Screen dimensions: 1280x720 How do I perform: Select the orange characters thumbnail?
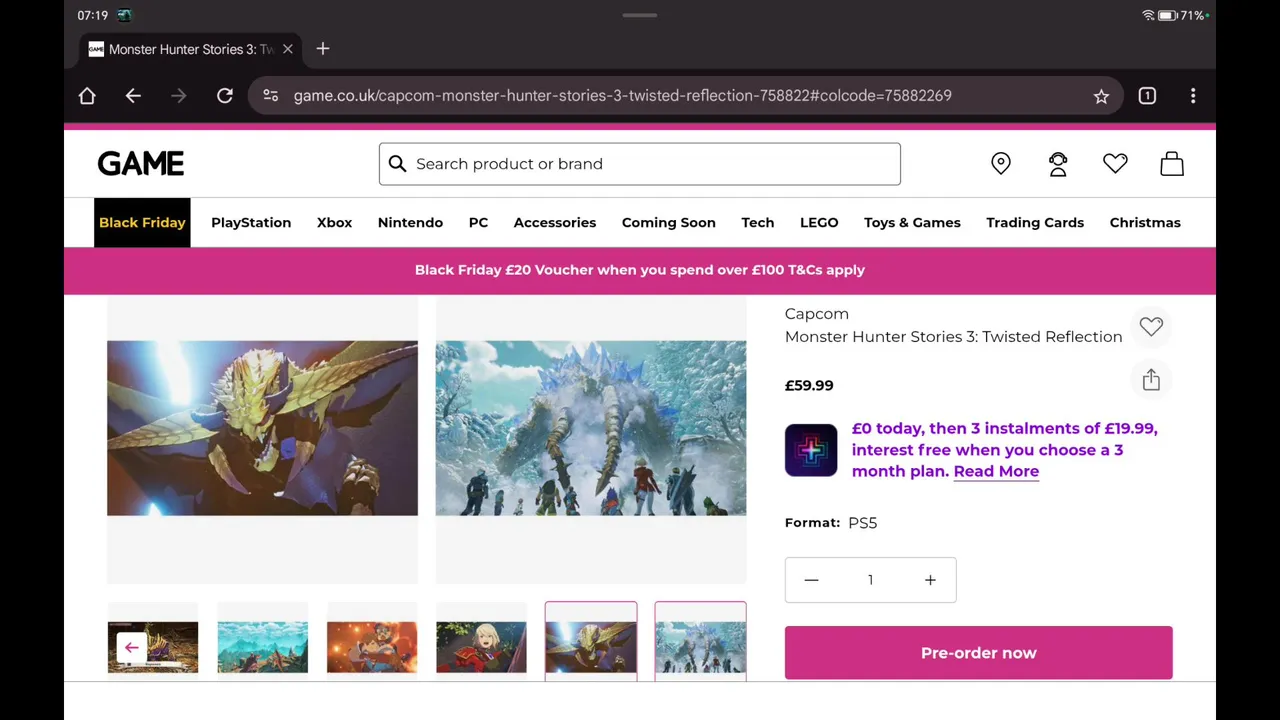click(372, 647)
